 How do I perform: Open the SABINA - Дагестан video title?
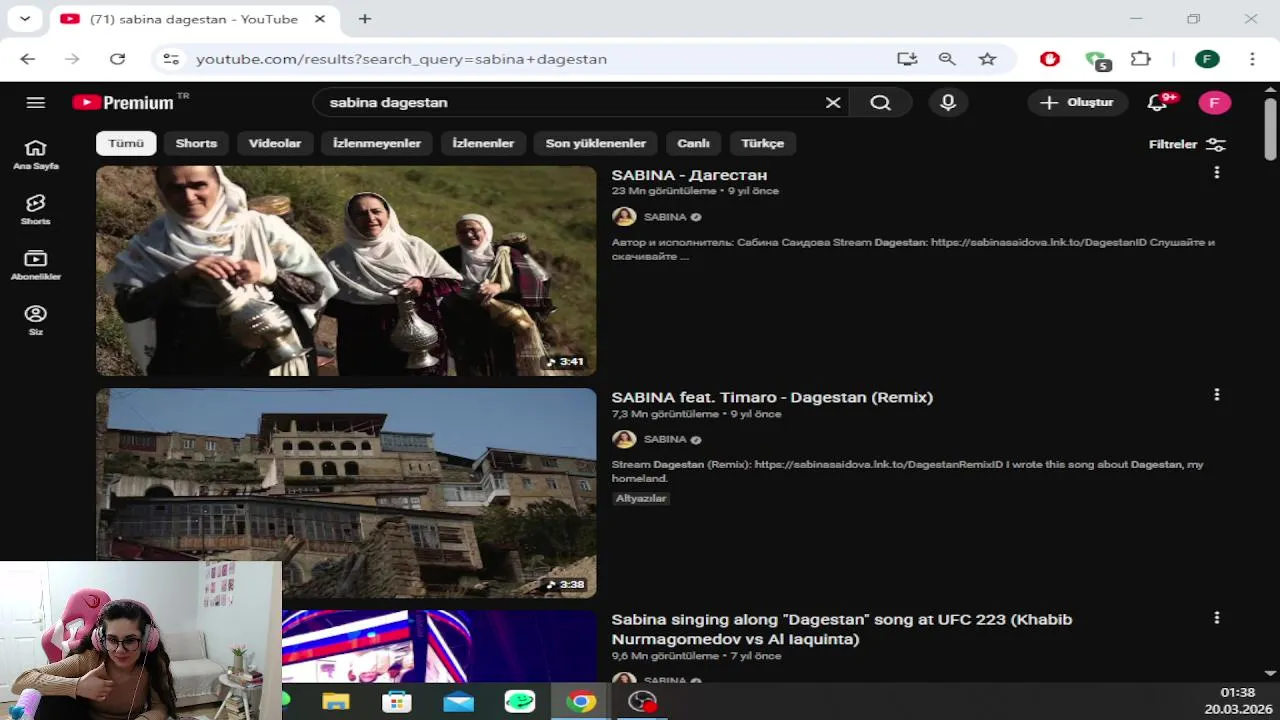pyautogui.click(x=689, y=175)
